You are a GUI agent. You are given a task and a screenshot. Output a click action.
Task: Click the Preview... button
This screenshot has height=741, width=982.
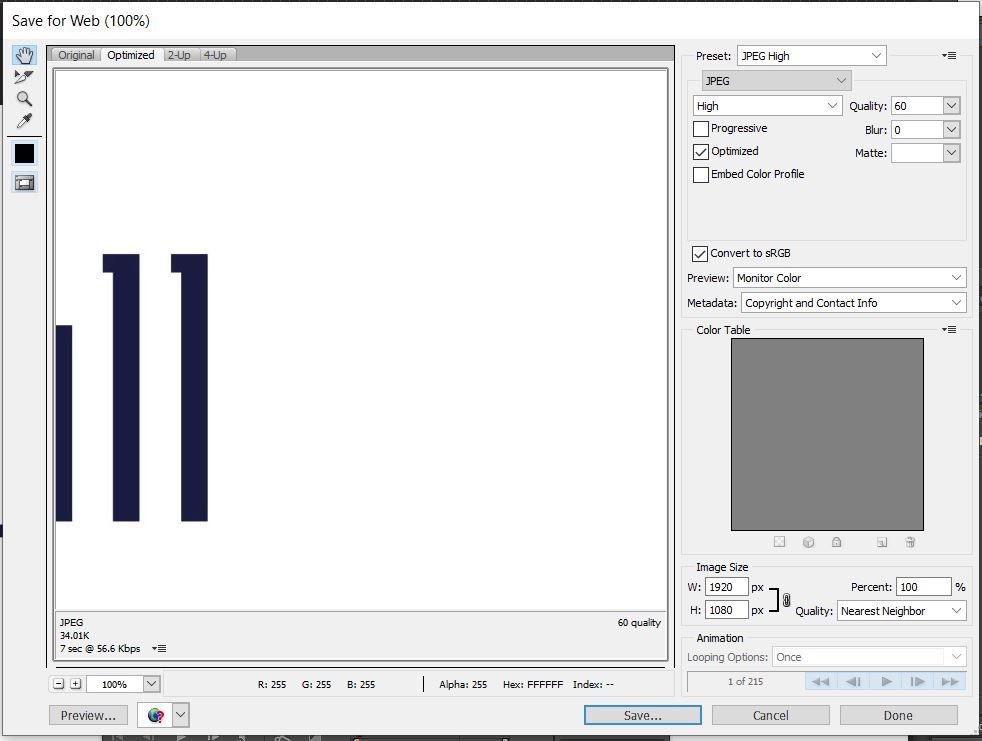pos(88,715)
